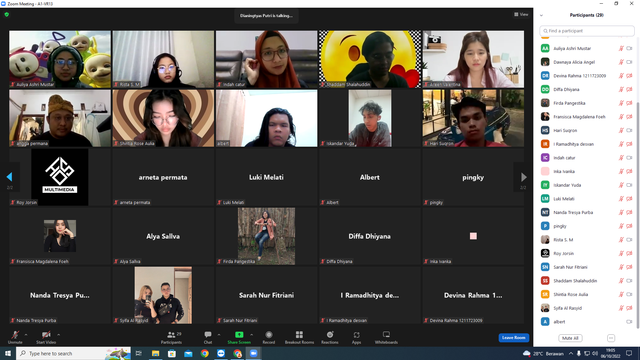Open the View layout dropdown
The width and height of the screenshot is (640, 360).
[x=521, y=14]
